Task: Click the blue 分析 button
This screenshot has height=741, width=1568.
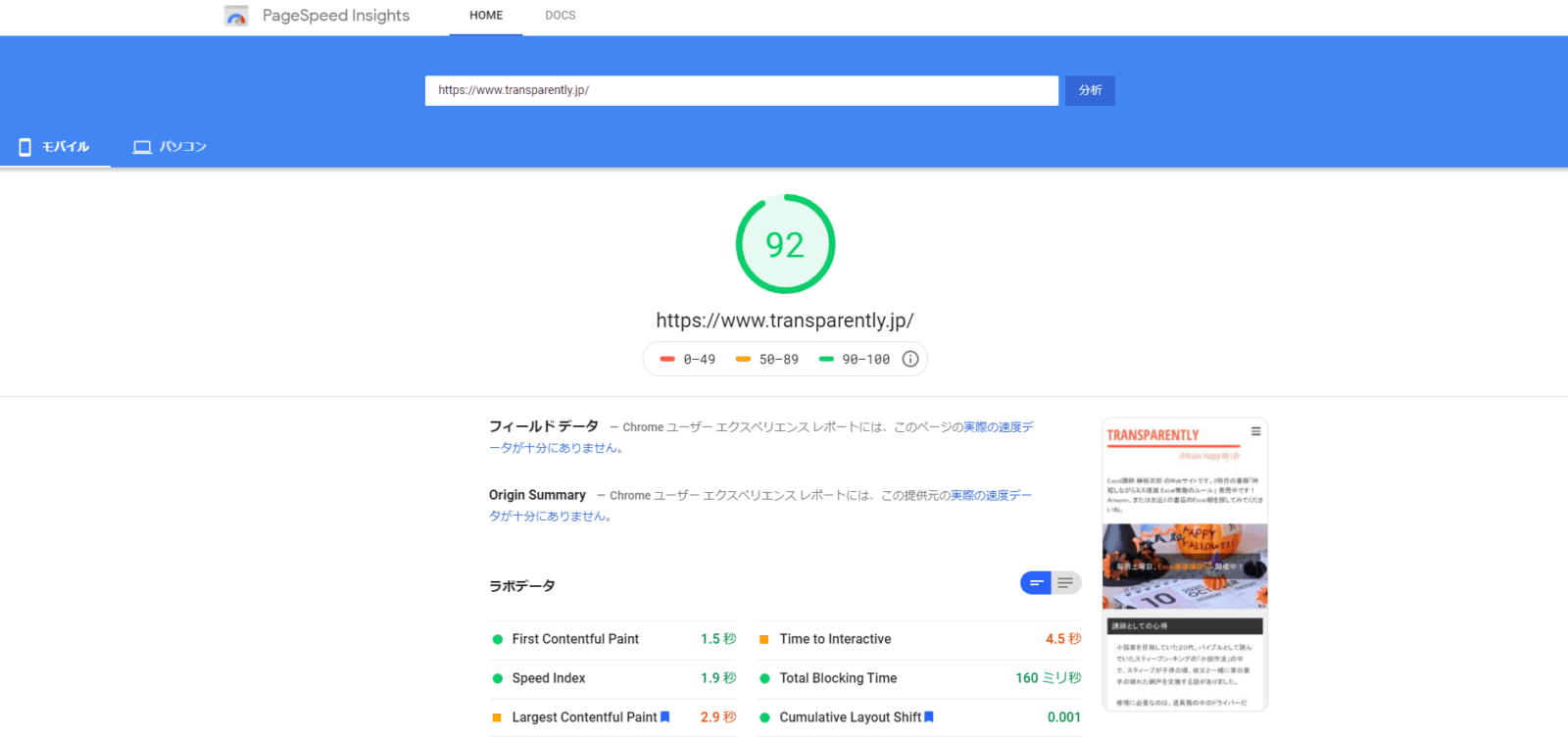Action: pos(1090,90)
